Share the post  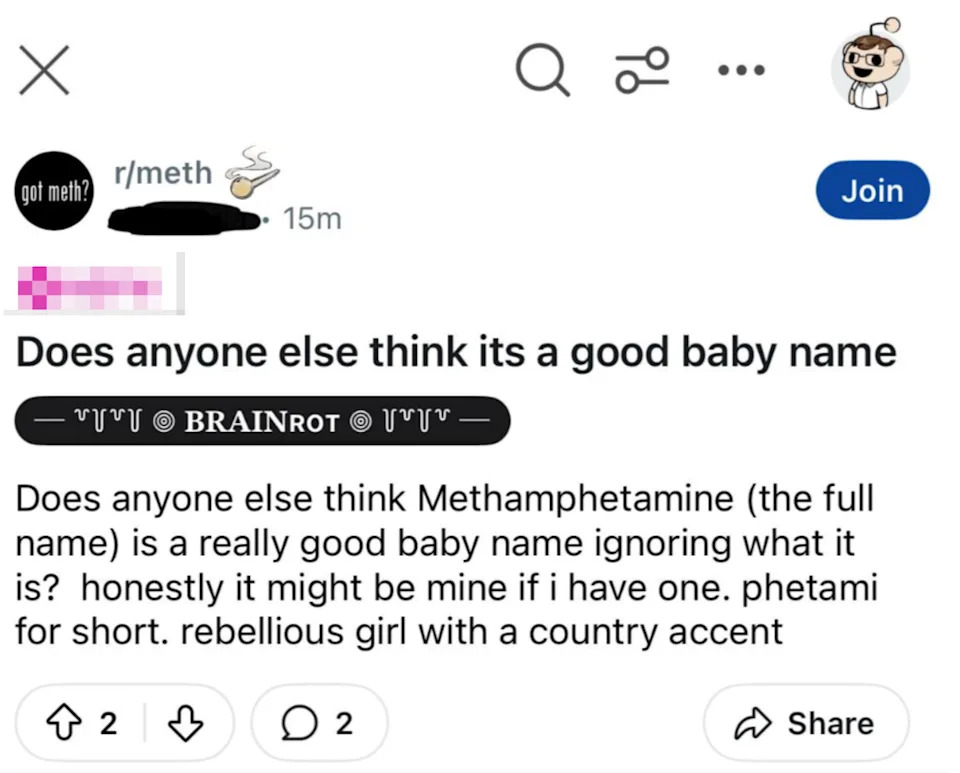pyautogui.click(x=806, y=723)
